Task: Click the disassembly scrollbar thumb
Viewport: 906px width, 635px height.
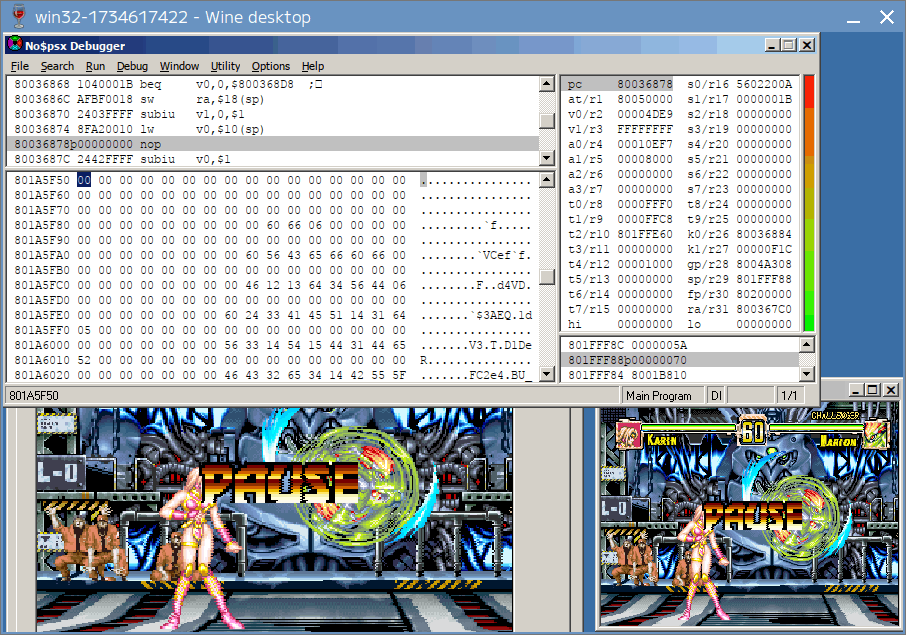Action: click(x=547, y=120)
